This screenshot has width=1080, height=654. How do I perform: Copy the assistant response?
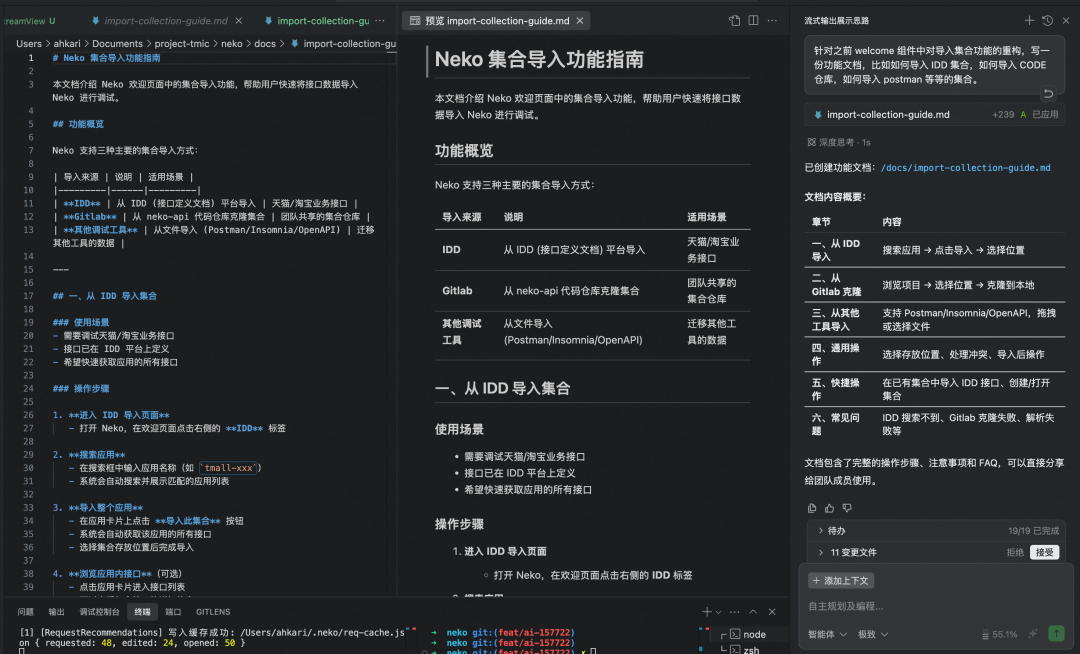[812, 508]
